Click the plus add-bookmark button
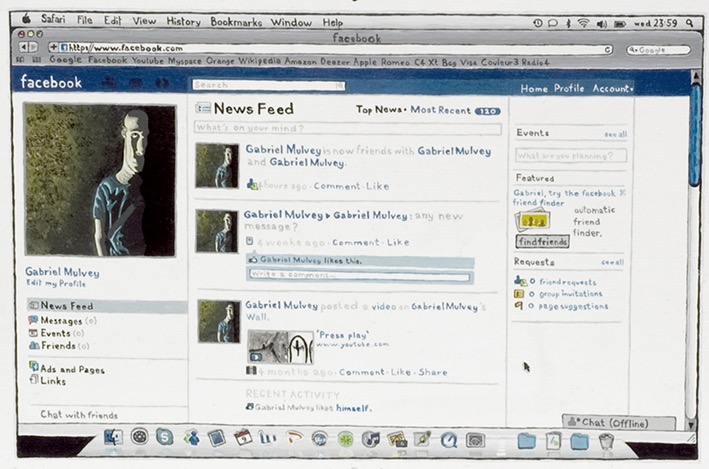The width and height of the screenshot is (709, 469). (53, 47)
